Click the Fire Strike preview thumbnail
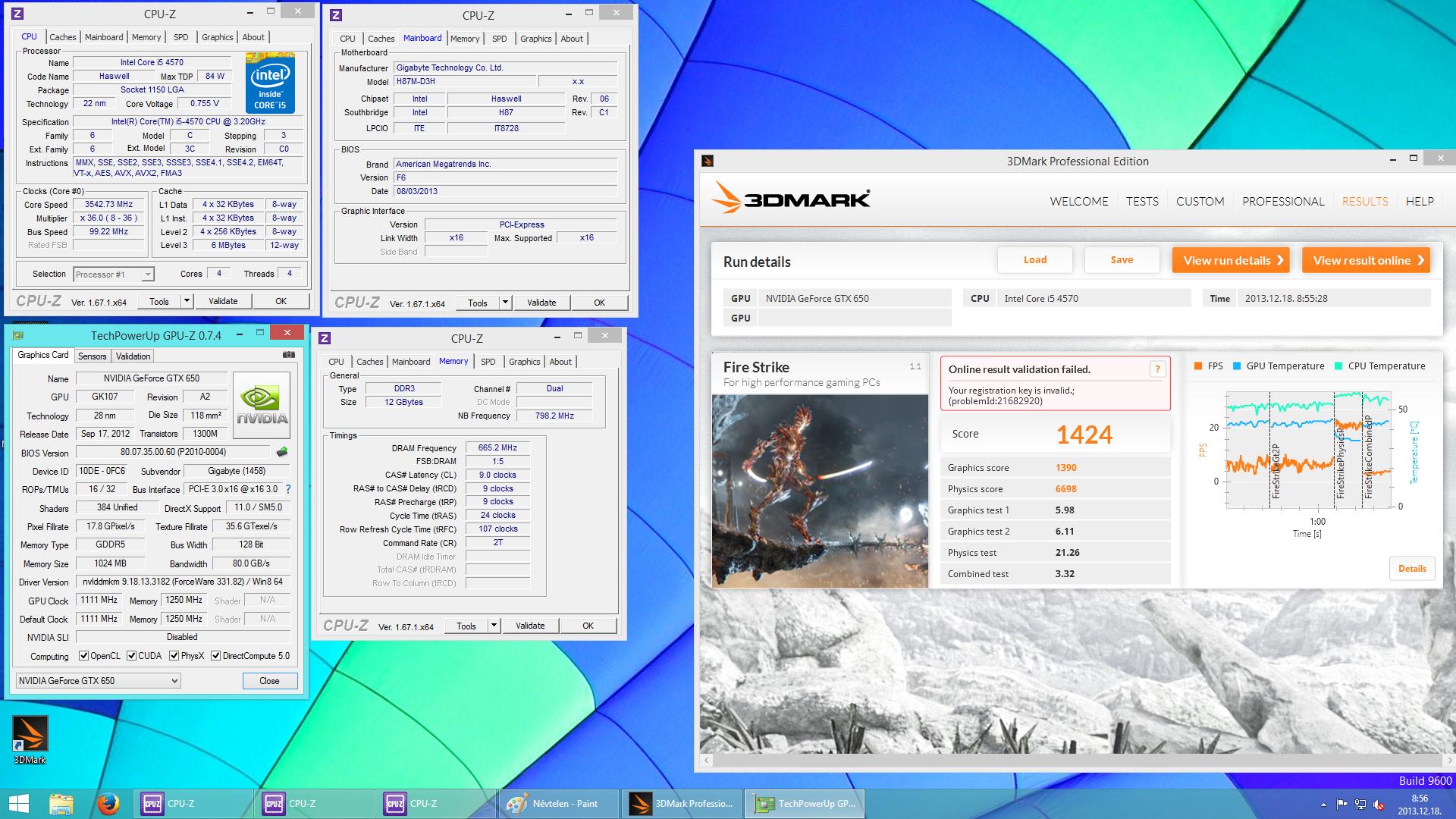Image resolution: width=1456 pixels, height=819 pixels. tap(820, 491)
